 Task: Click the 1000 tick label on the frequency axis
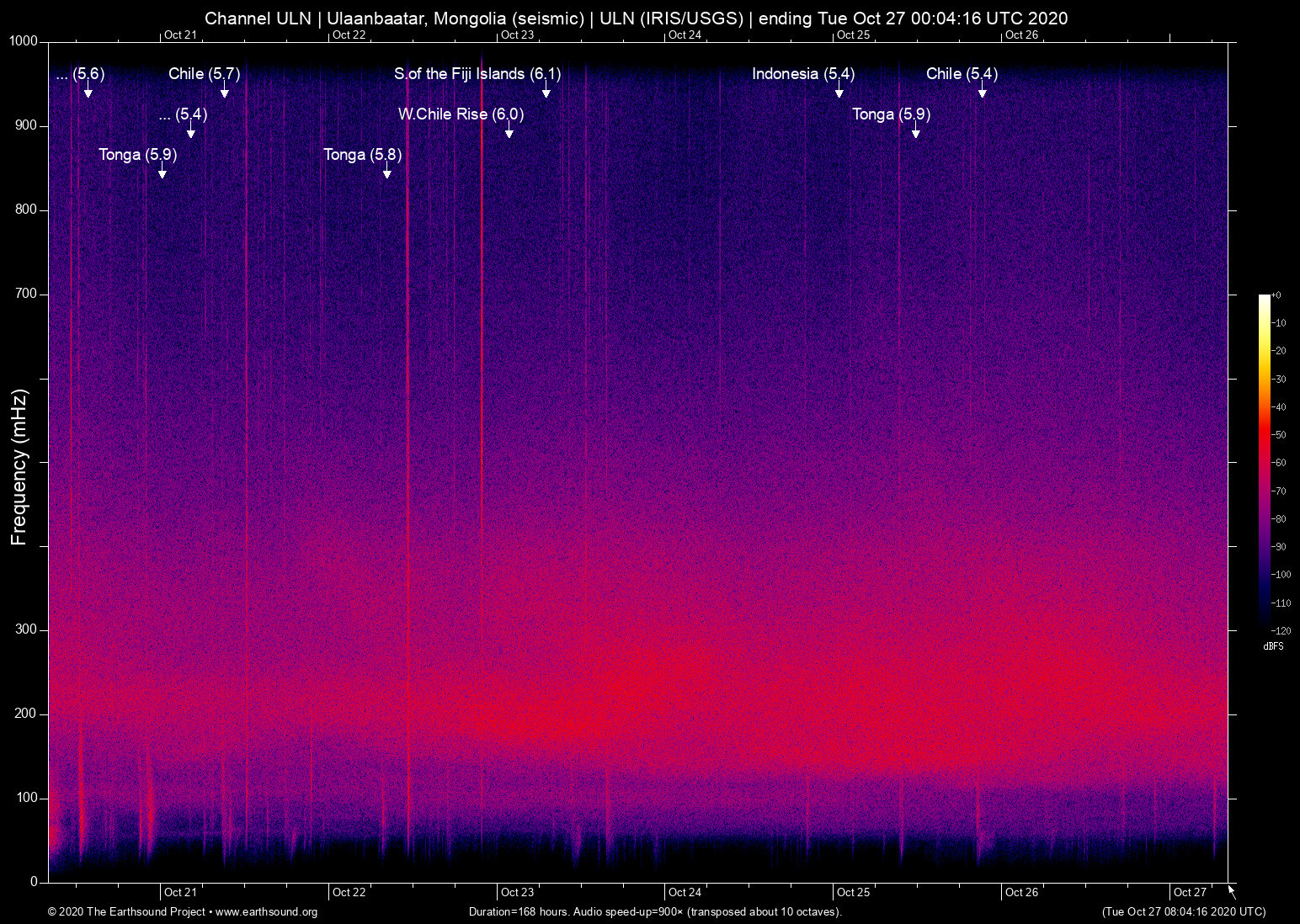(x=24, y=41)
